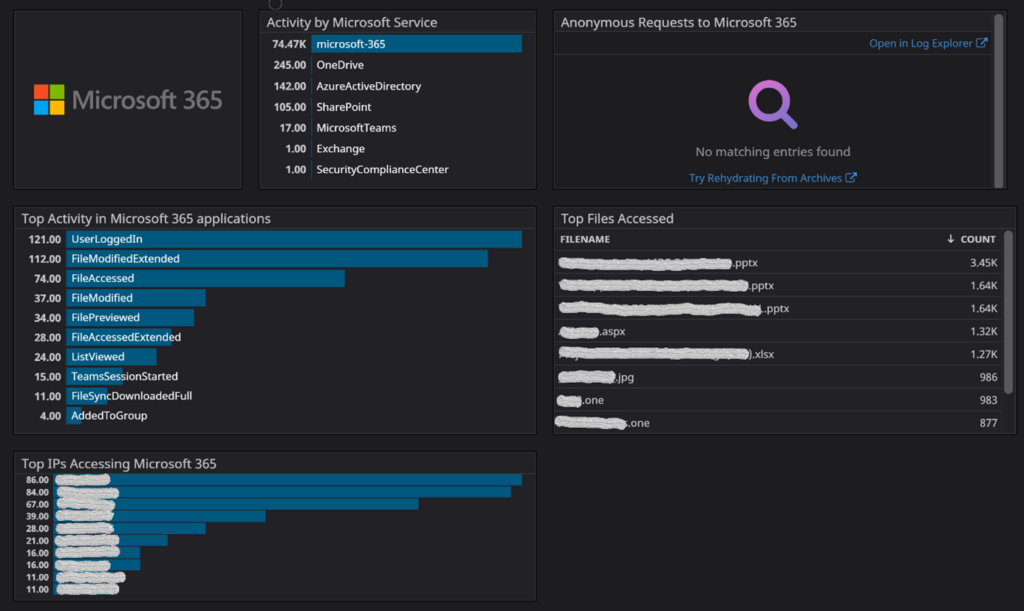1024x611 pixels.
Task: Pick the SharePoint service entry
Action: [x=343, y=107]
